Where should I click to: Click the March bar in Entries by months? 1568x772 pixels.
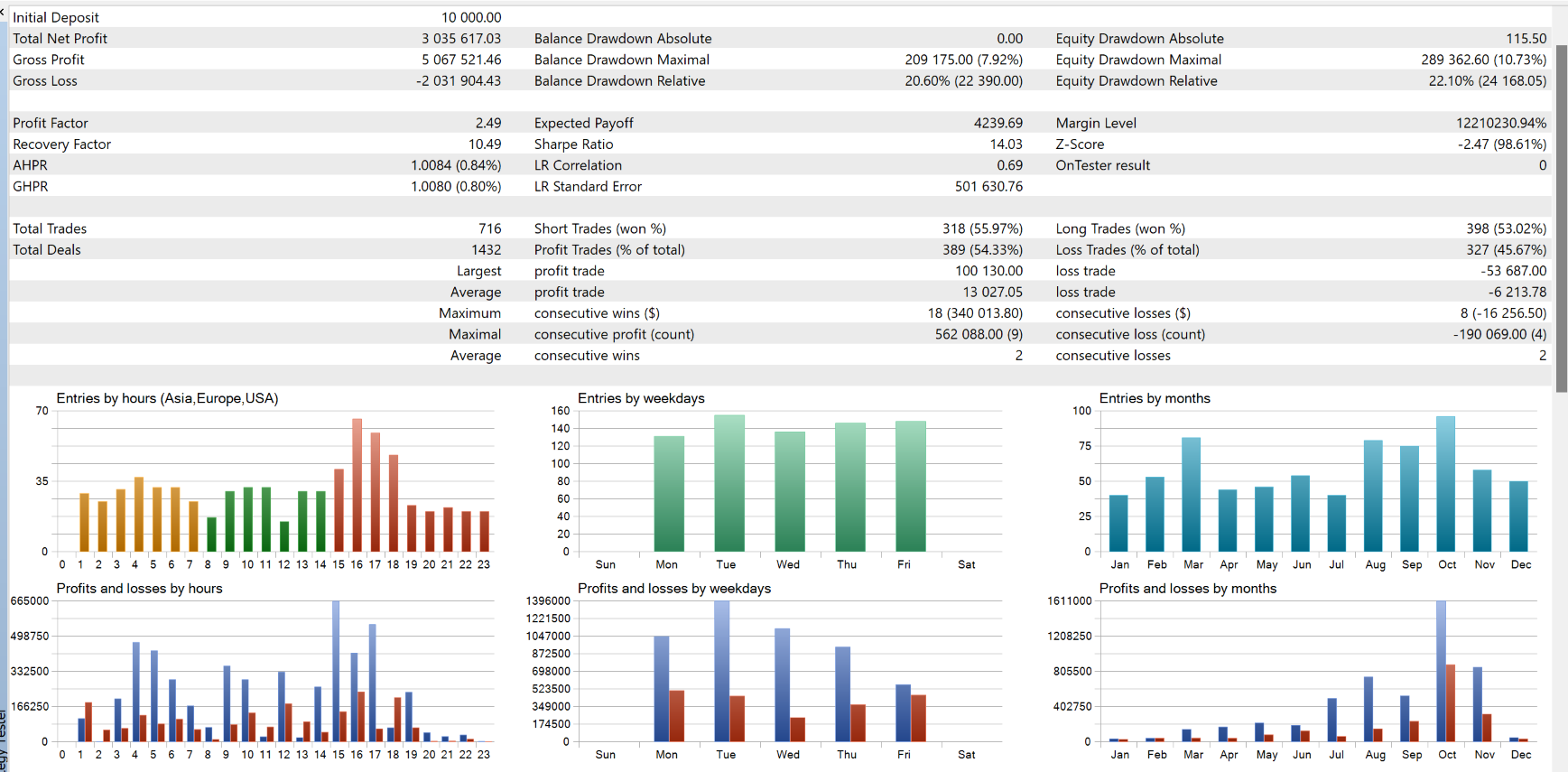pos(1191,494)
